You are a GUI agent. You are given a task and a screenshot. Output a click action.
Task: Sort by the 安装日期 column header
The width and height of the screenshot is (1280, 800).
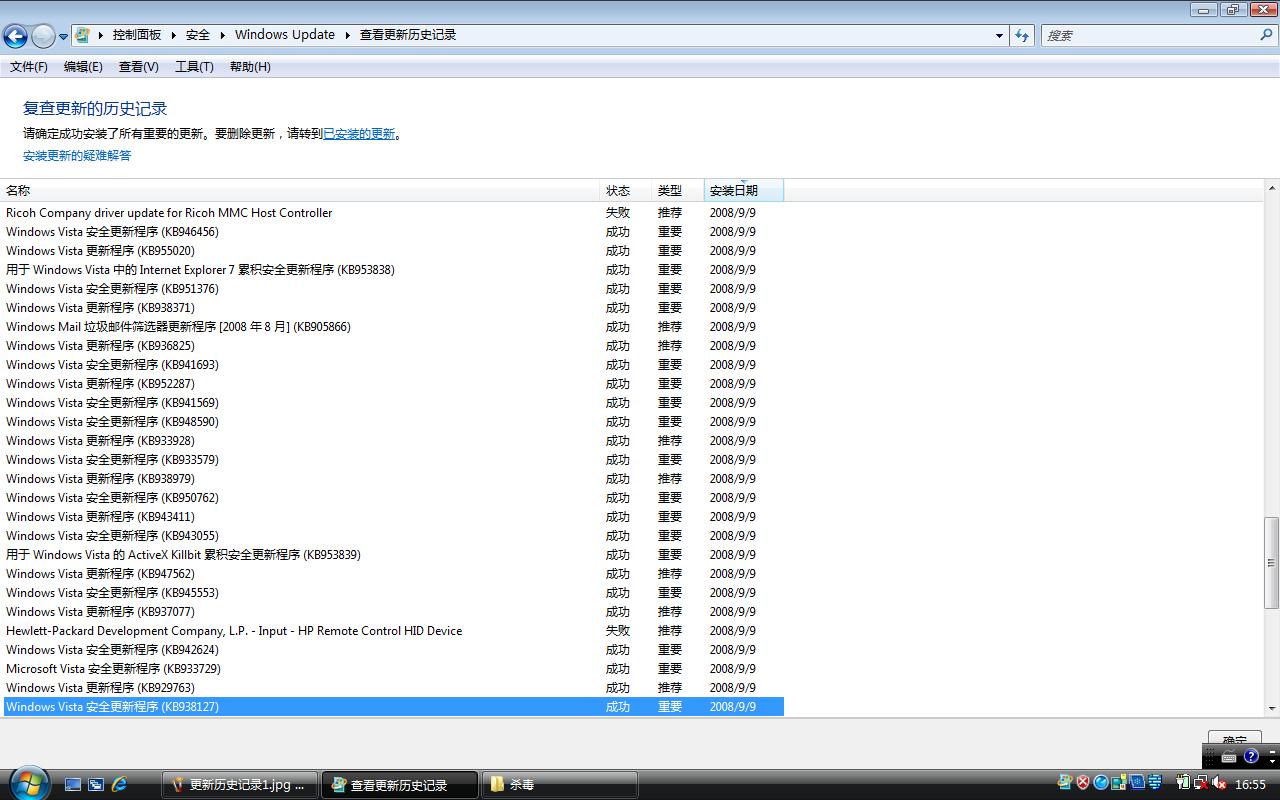pyautogui.click(x=744, y=190)
